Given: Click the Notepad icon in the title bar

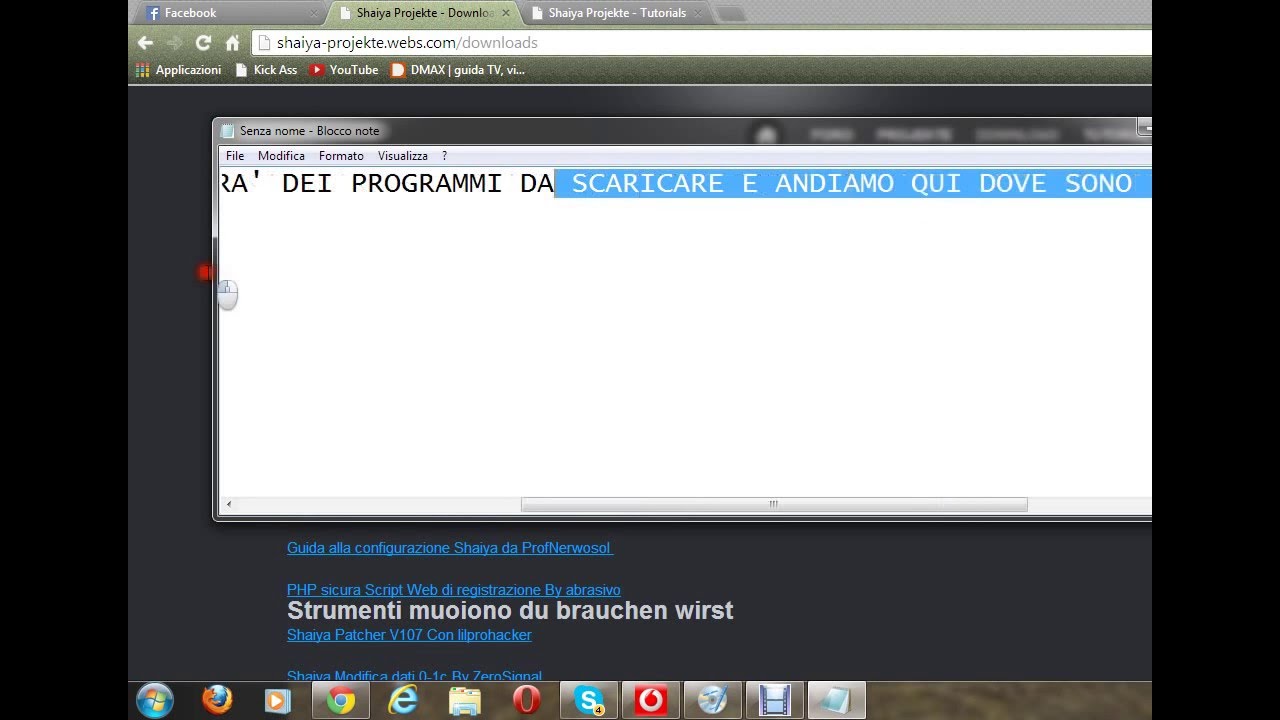Looking at the screenshot, I should (227, 131).
